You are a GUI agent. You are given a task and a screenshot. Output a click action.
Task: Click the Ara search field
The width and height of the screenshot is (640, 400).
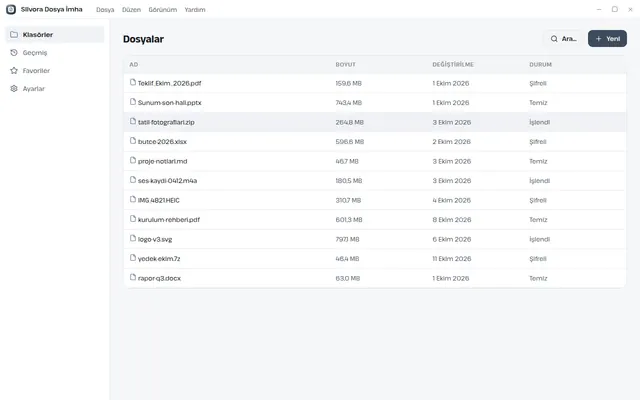point(564,39)
